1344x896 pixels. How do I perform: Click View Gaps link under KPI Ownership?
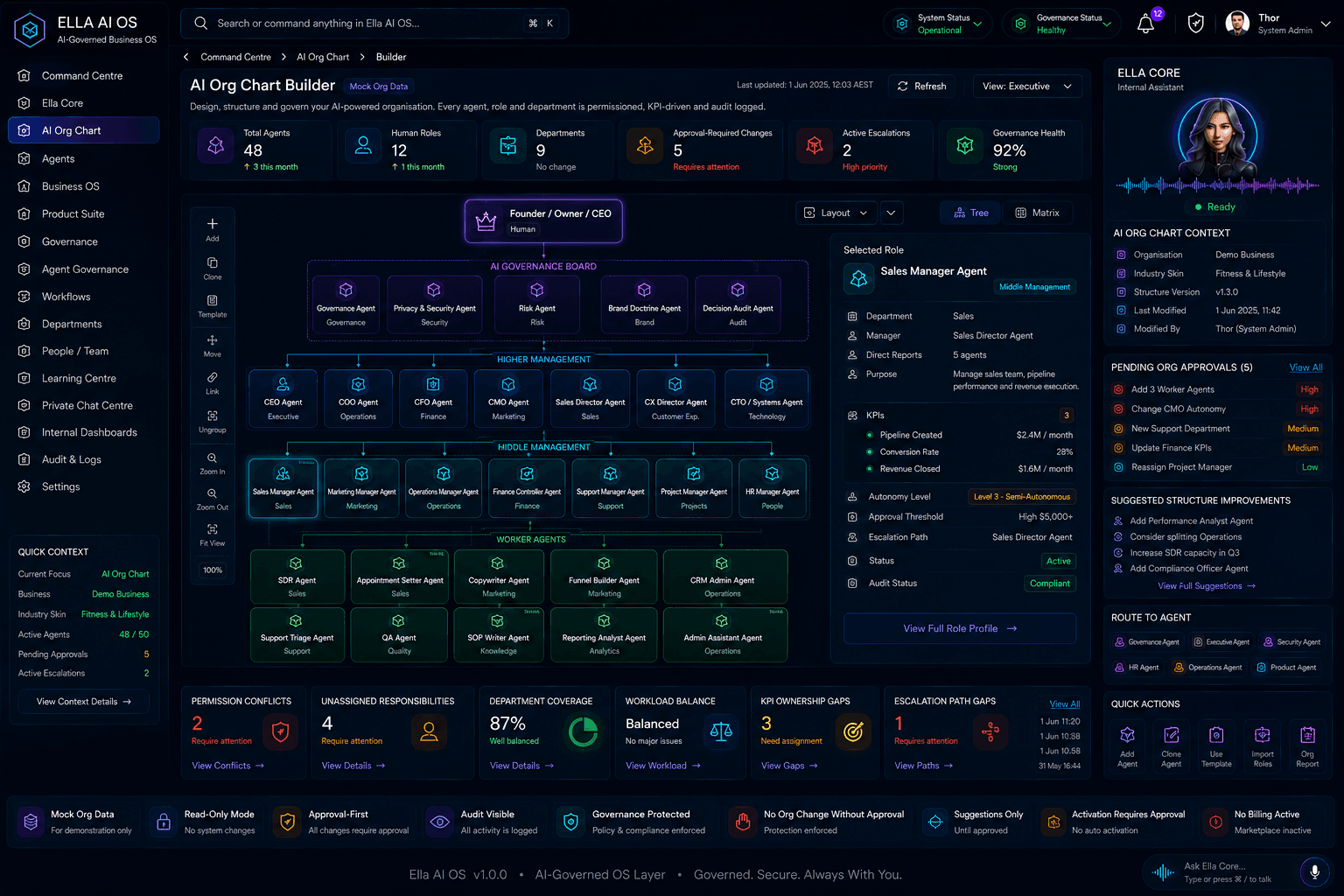pyautogui.click(x=789, y=766)
